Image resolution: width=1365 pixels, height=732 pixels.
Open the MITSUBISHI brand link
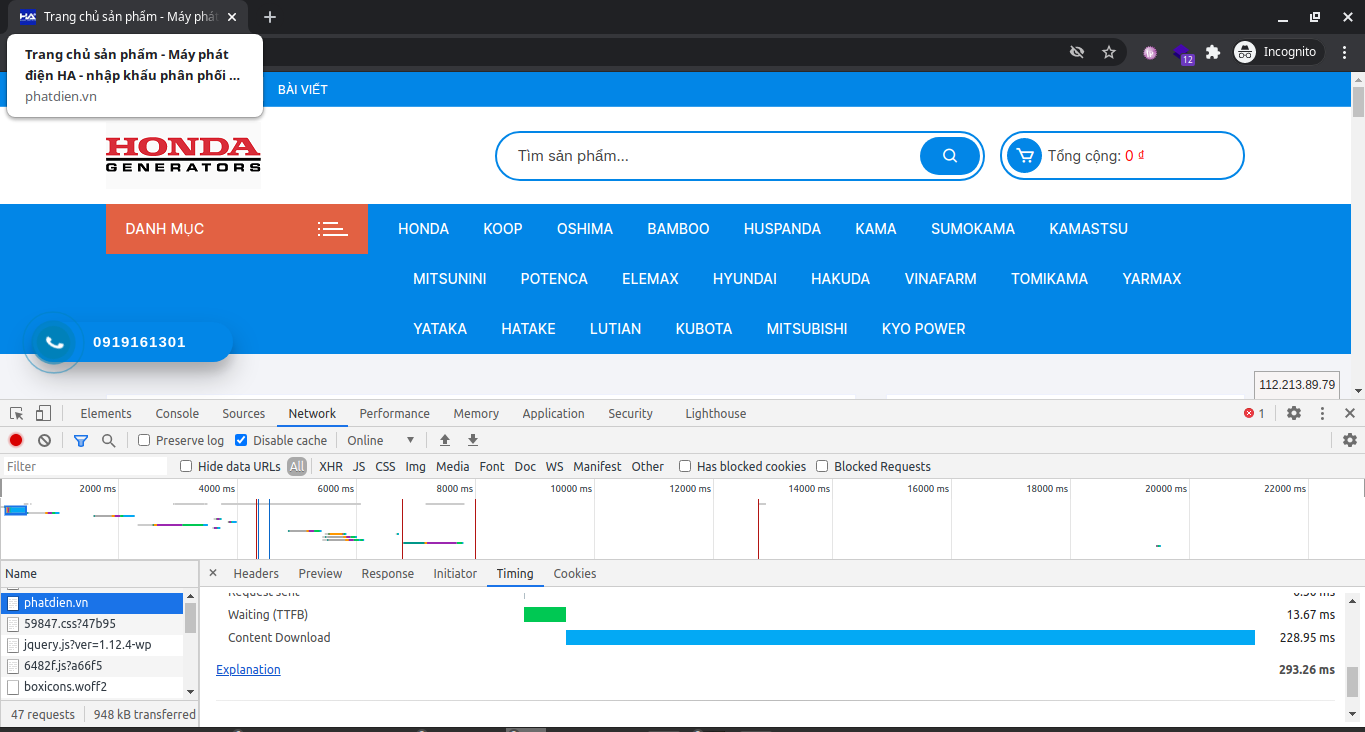click(807, 328)
